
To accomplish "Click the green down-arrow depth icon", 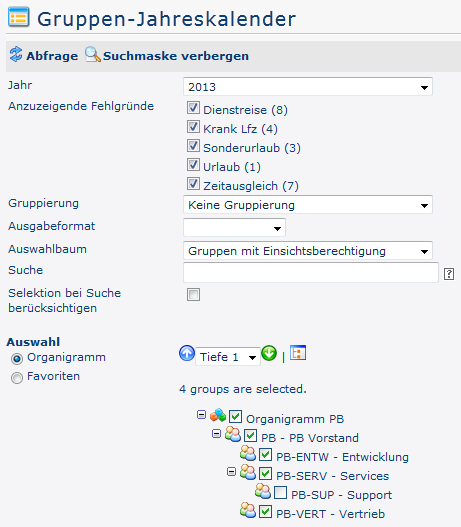I will click(269, 353).
